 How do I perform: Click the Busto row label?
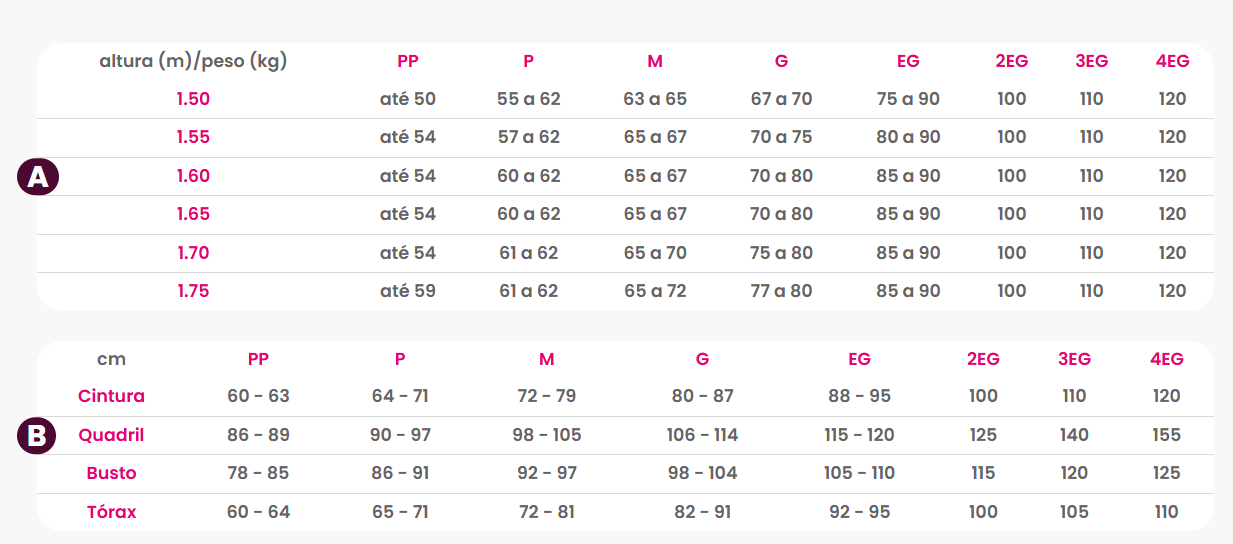111,473
